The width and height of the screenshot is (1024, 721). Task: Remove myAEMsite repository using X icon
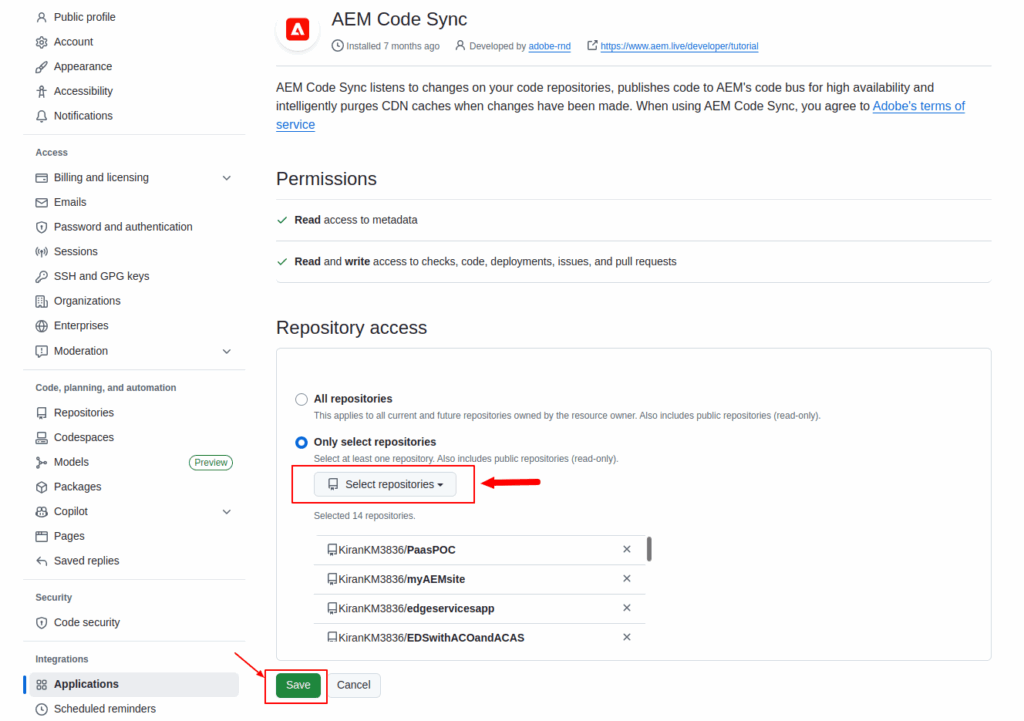point(627,579)
